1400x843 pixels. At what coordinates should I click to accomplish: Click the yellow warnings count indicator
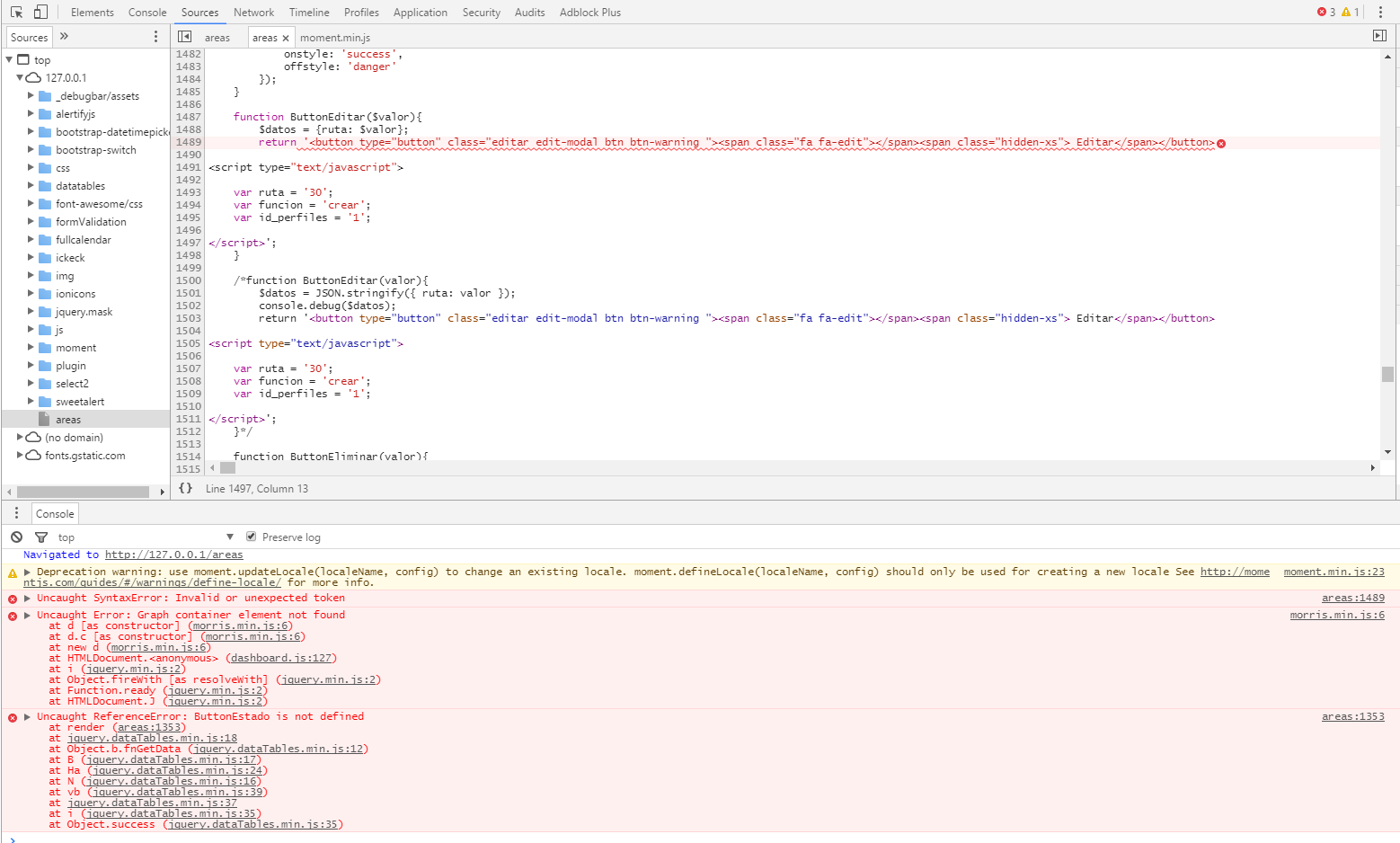[x=1351, y=13]
